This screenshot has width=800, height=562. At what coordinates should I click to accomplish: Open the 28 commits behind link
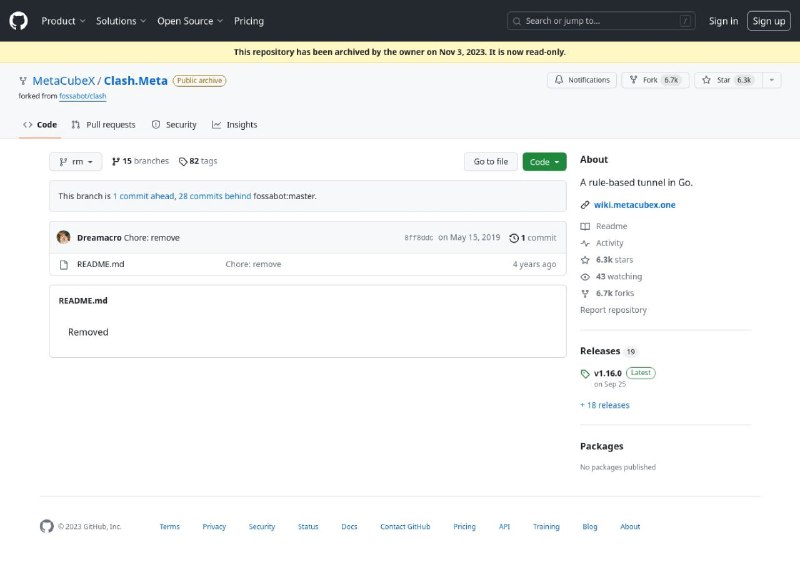coord(215,196)
